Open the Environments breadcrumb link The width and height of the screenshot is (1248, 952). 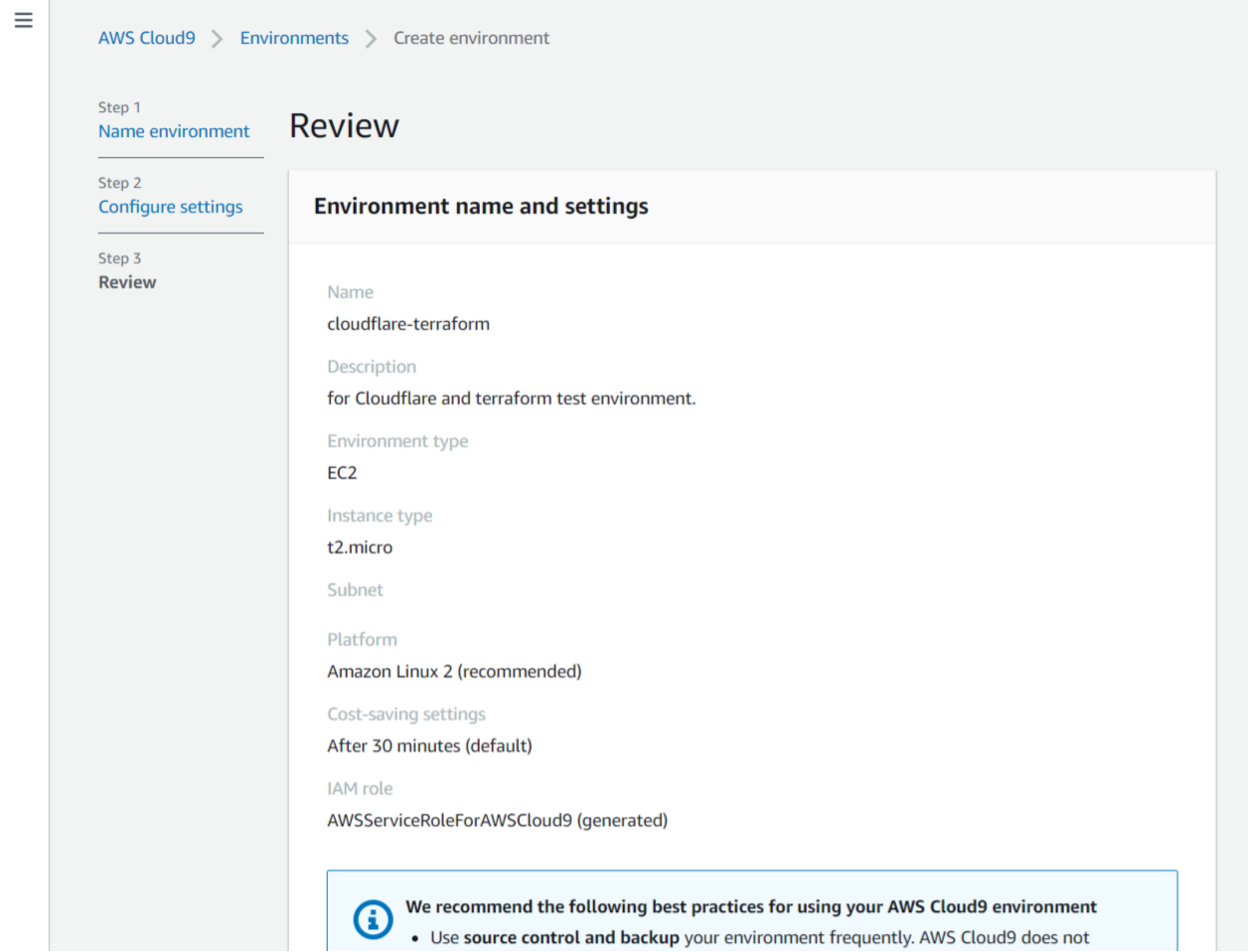point(294,38)
